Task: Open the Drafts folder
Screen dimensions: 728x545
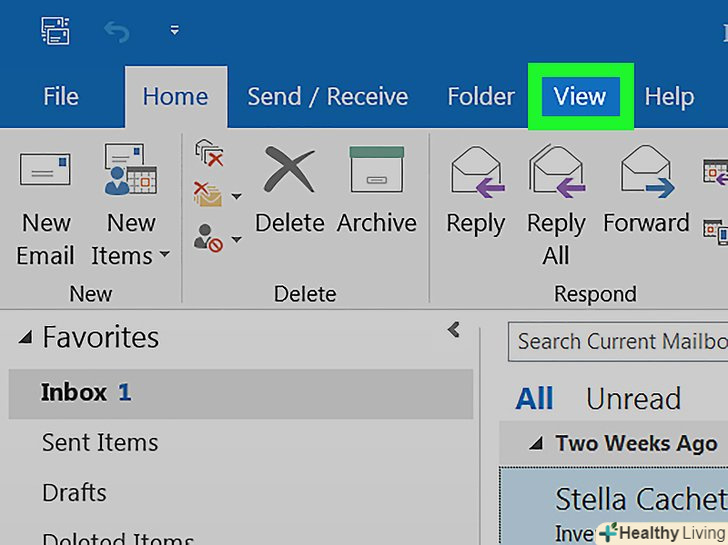Action: point(74,493)
